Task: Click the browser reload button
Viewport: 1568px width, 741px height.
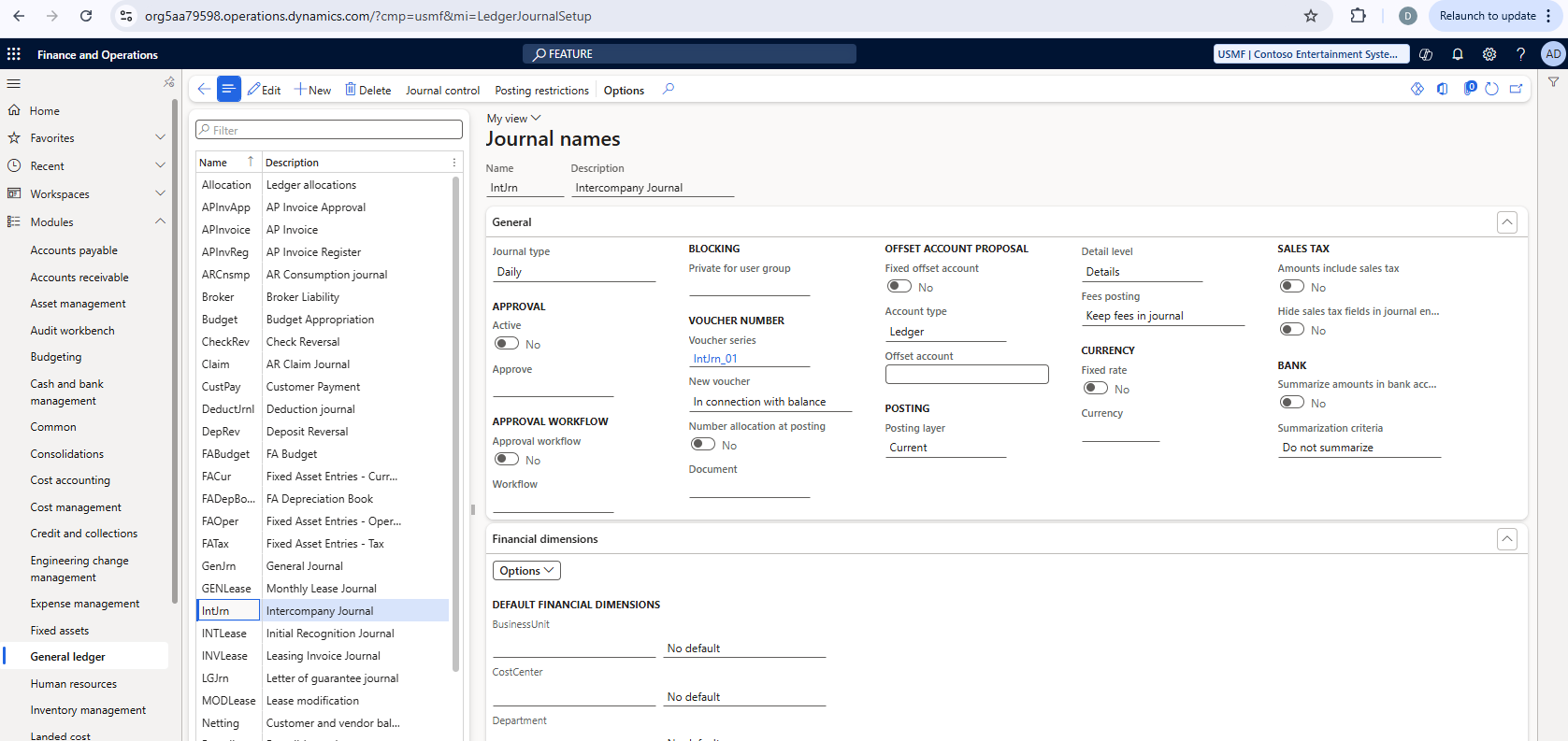Action: [x=86, y=16]
